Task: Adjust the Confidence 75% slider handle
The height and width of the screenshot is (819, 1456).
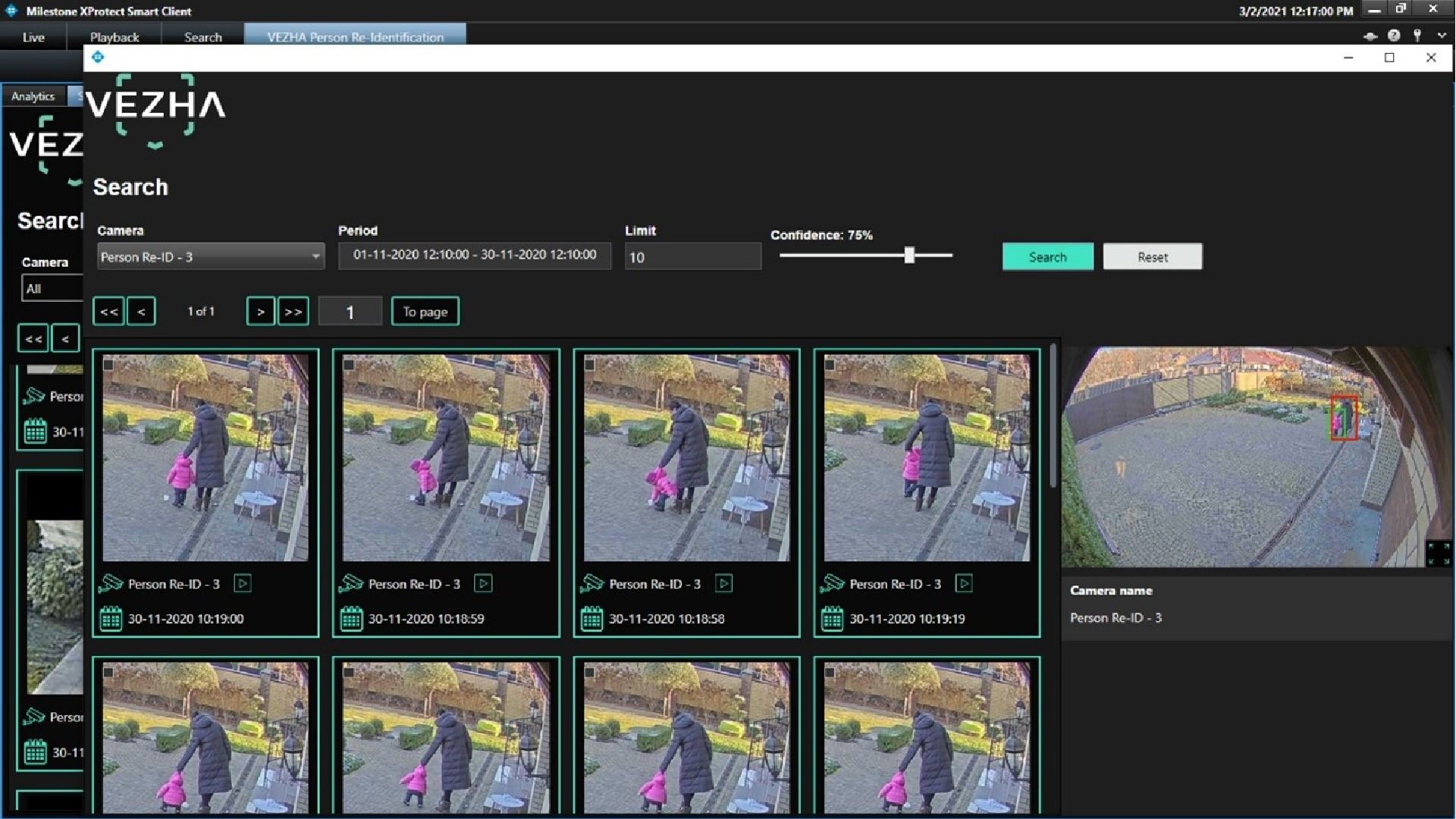Action: pos(909,256)
